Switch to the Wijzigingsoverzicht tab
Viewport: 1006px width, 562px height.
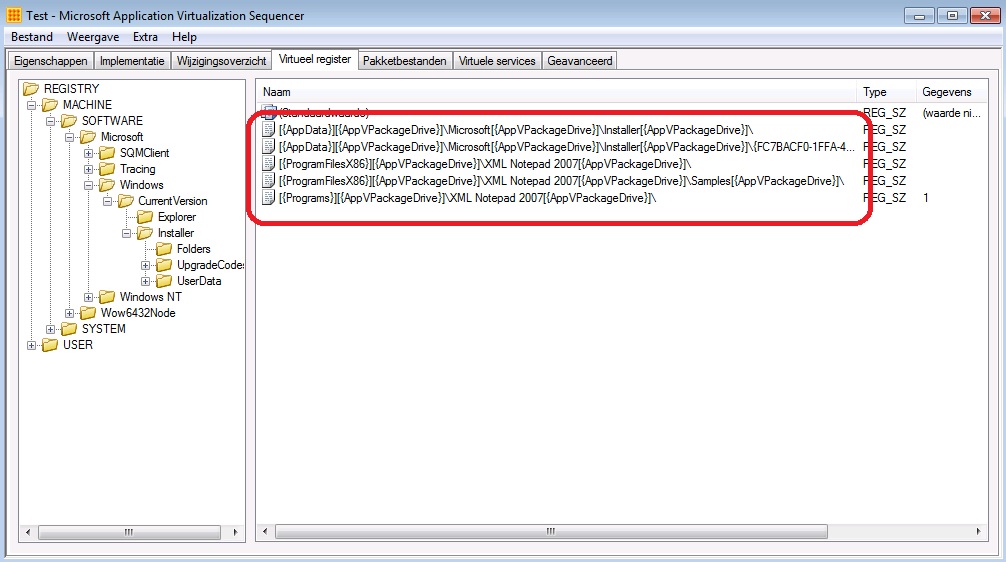pos(221,61)
